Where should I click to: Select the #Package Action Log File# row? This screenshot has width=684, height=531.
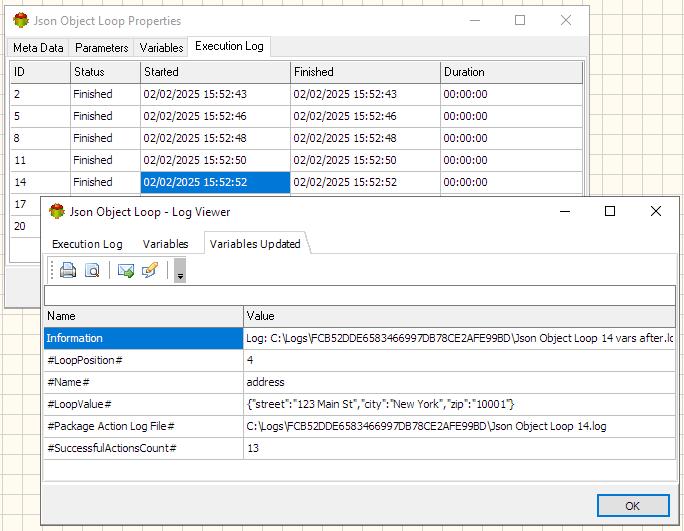click(x=359, y=426)
